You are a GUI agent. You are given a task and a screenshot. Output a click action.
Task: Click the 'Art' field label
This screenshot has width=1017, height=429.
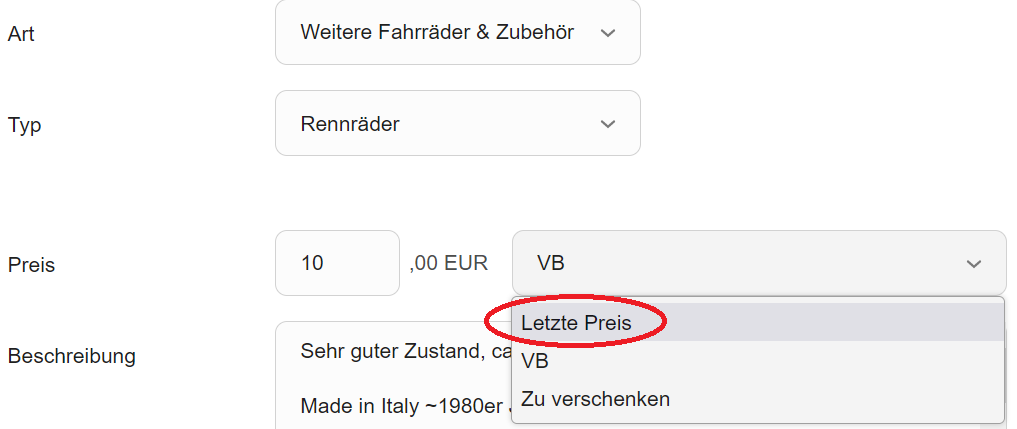pos(21,34)
